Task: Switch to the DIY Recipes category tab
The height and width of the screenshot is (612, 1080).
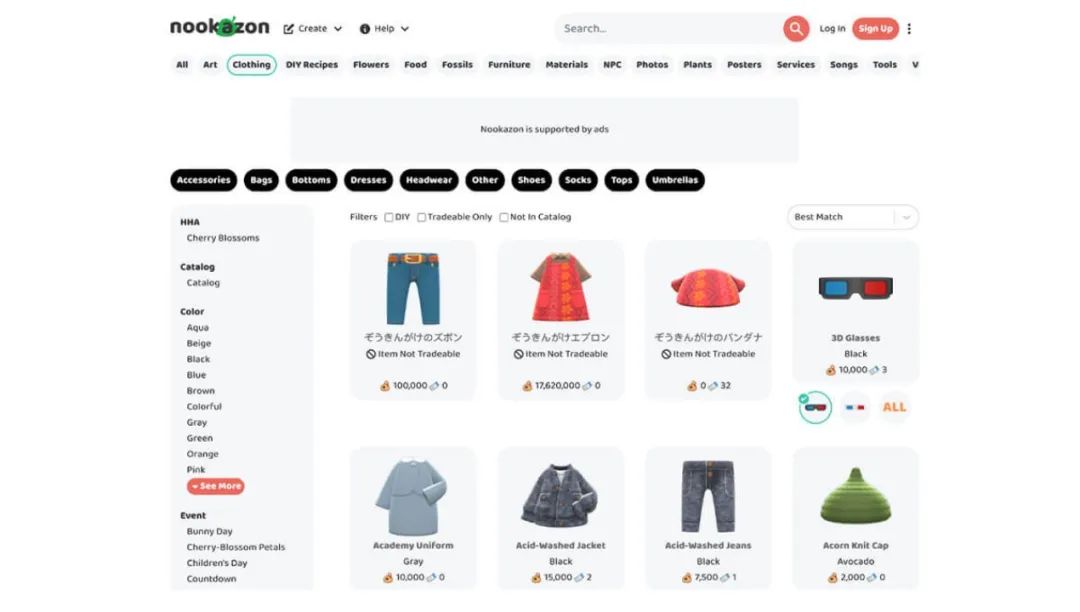Action: click(x=311, y=65)
